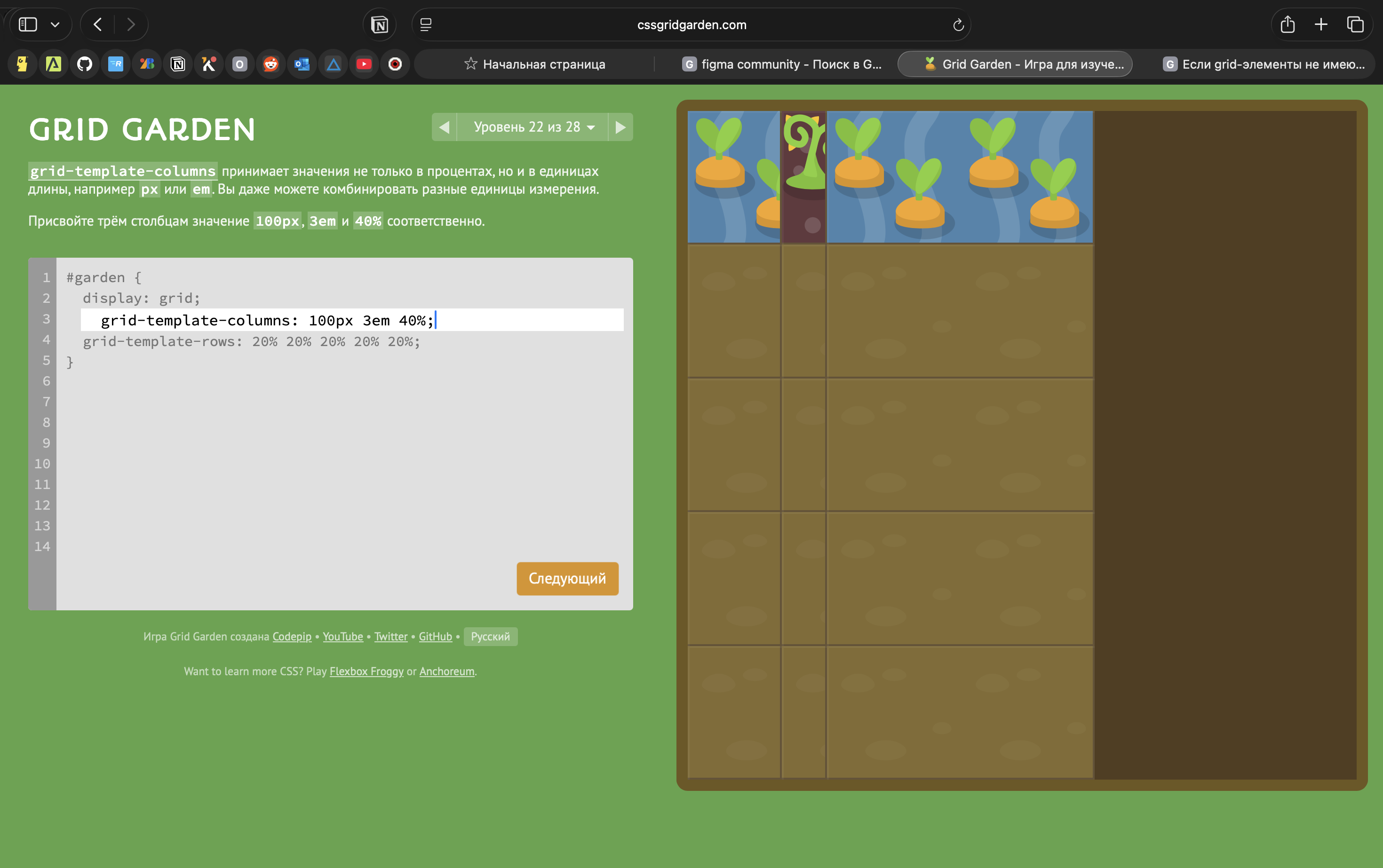The image size is (1383, 868).
Task: Open the 'Русский' language selector
Action: tap(490, 637)
